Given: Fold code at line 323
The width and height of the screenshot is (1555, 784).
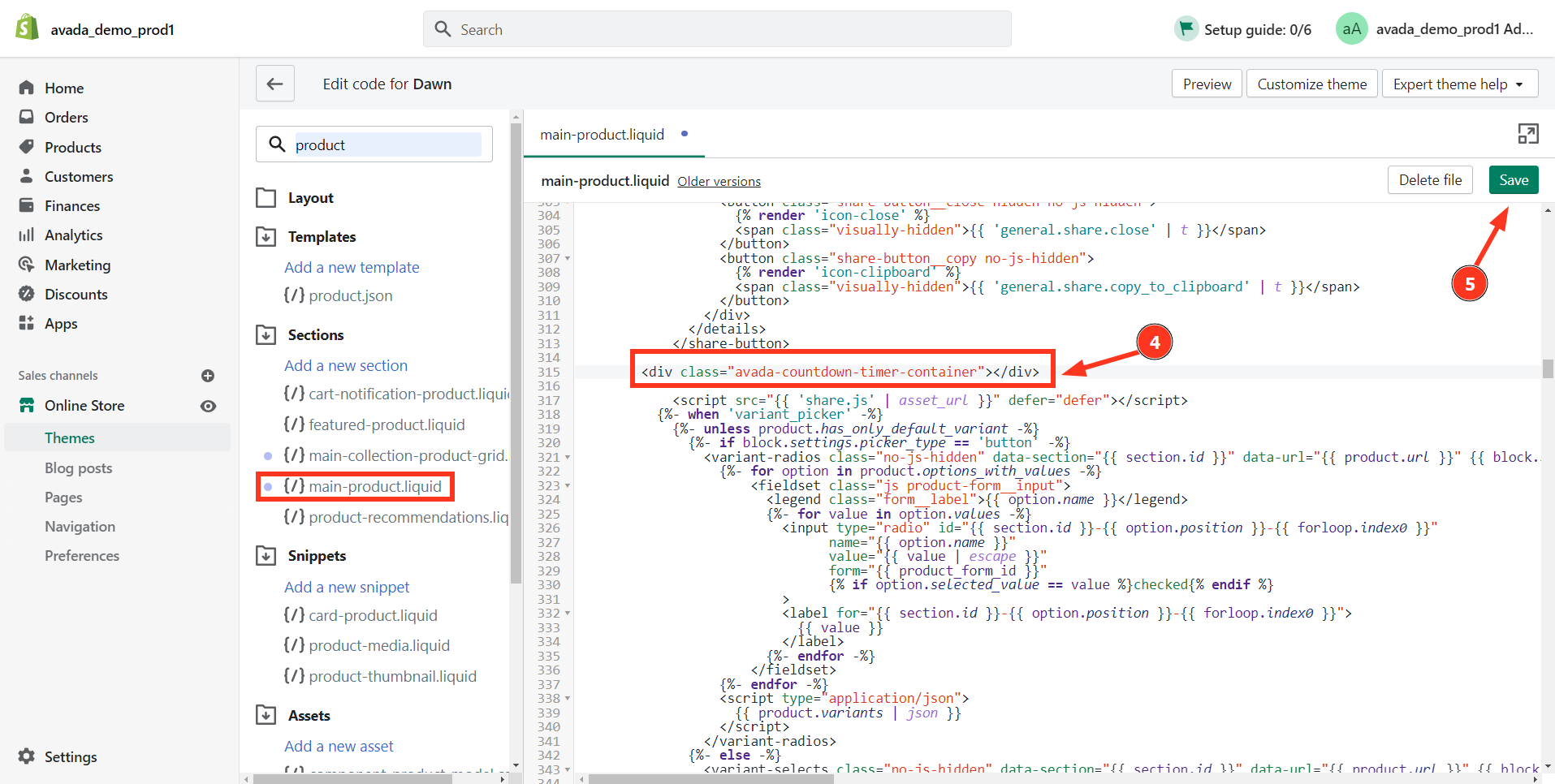Looking at the screenshot, I should pos(568,486).
